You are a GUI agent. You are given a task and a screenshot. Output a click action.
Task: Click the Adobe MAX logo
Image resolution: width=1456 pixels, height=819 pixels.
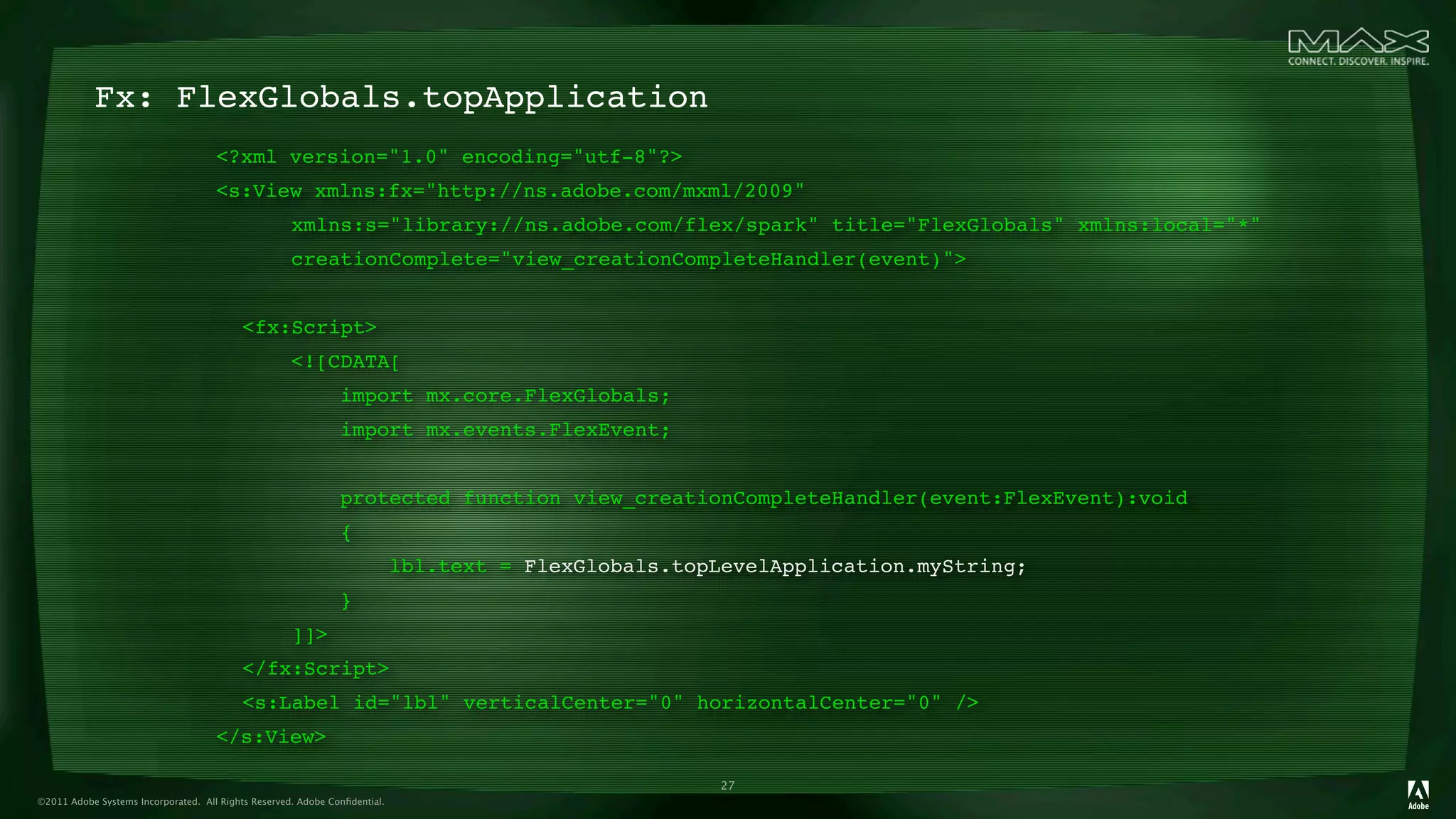tap(1358, 47)
